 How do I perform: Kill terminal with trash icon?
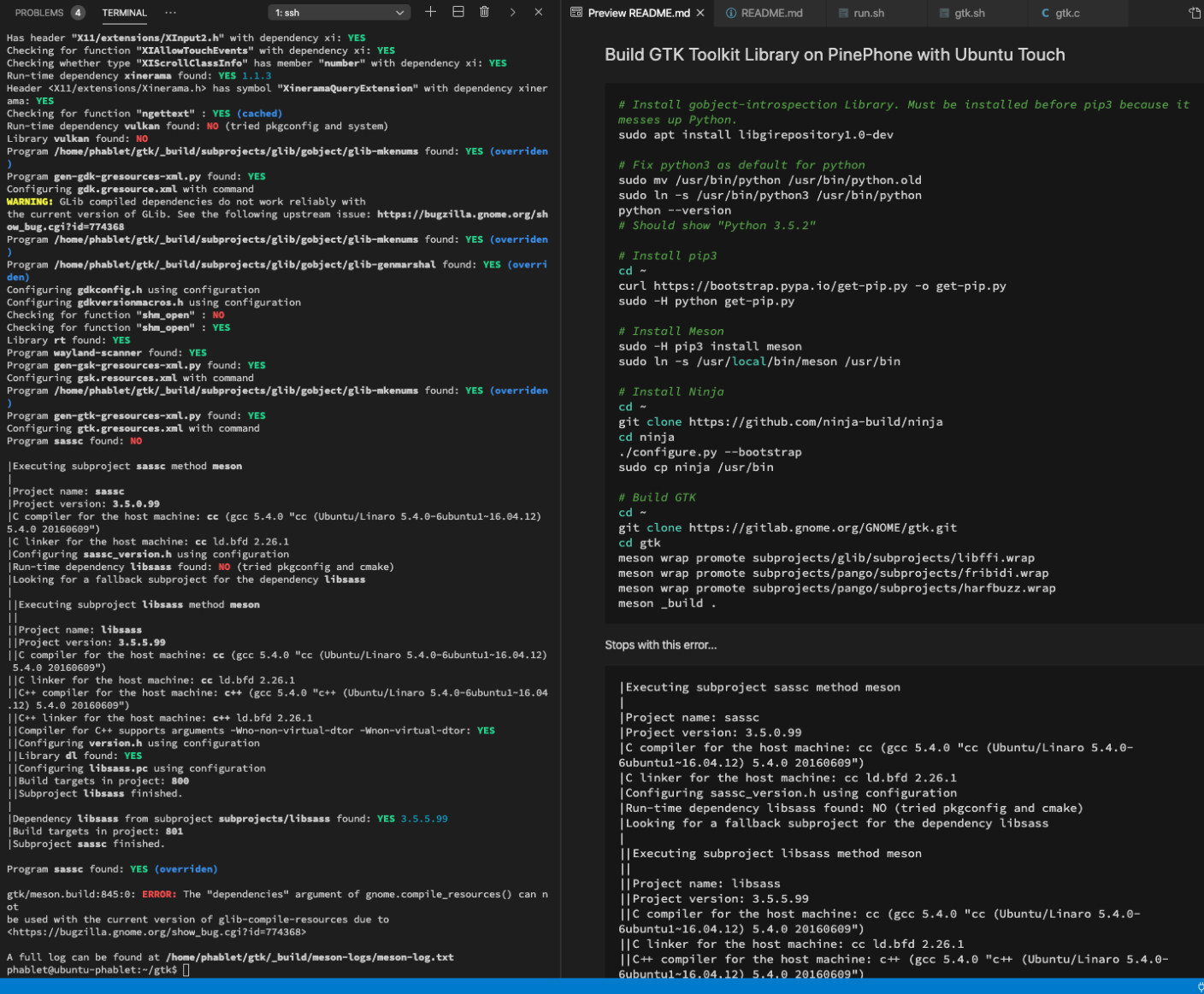484,12
